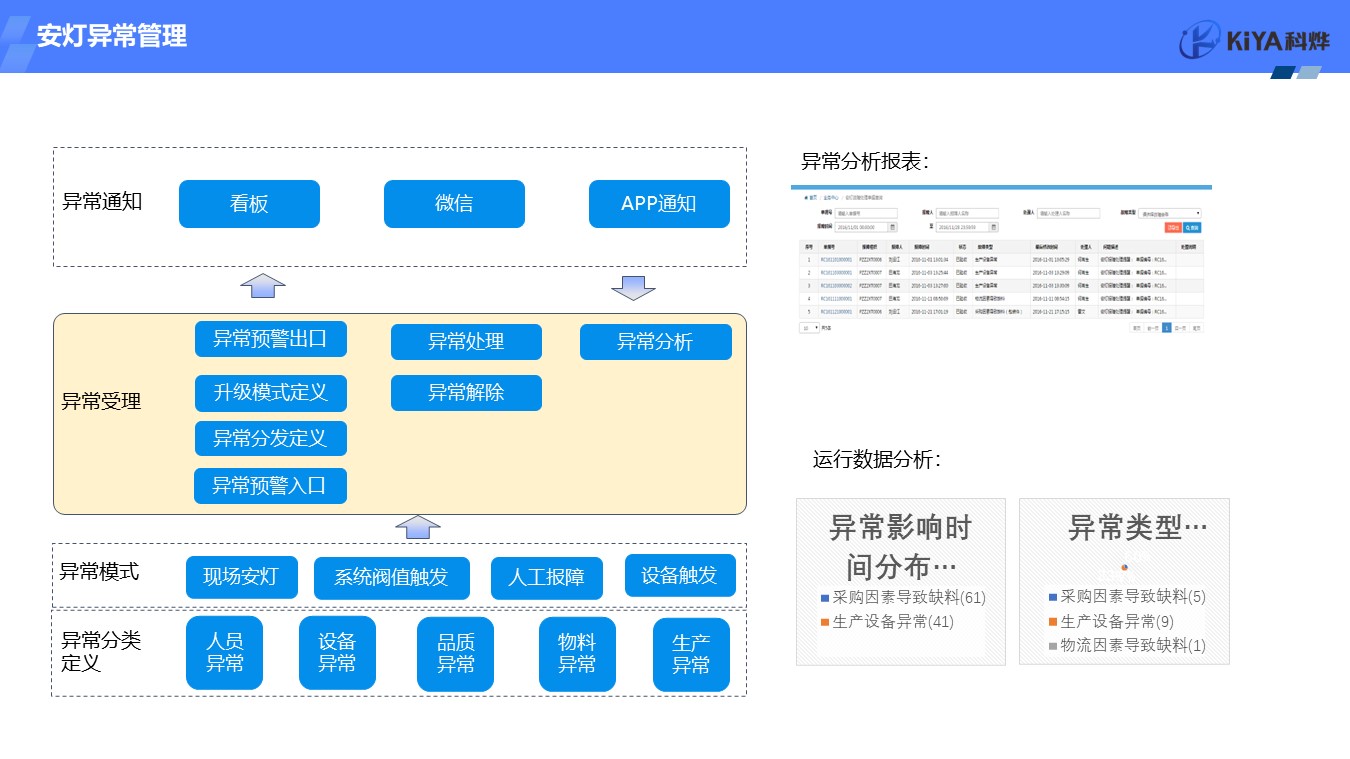The width and height of the screenshot is (1350, 759).
Task: Click the calendar icon beside the start date field
Action: (x=893, y=227)
